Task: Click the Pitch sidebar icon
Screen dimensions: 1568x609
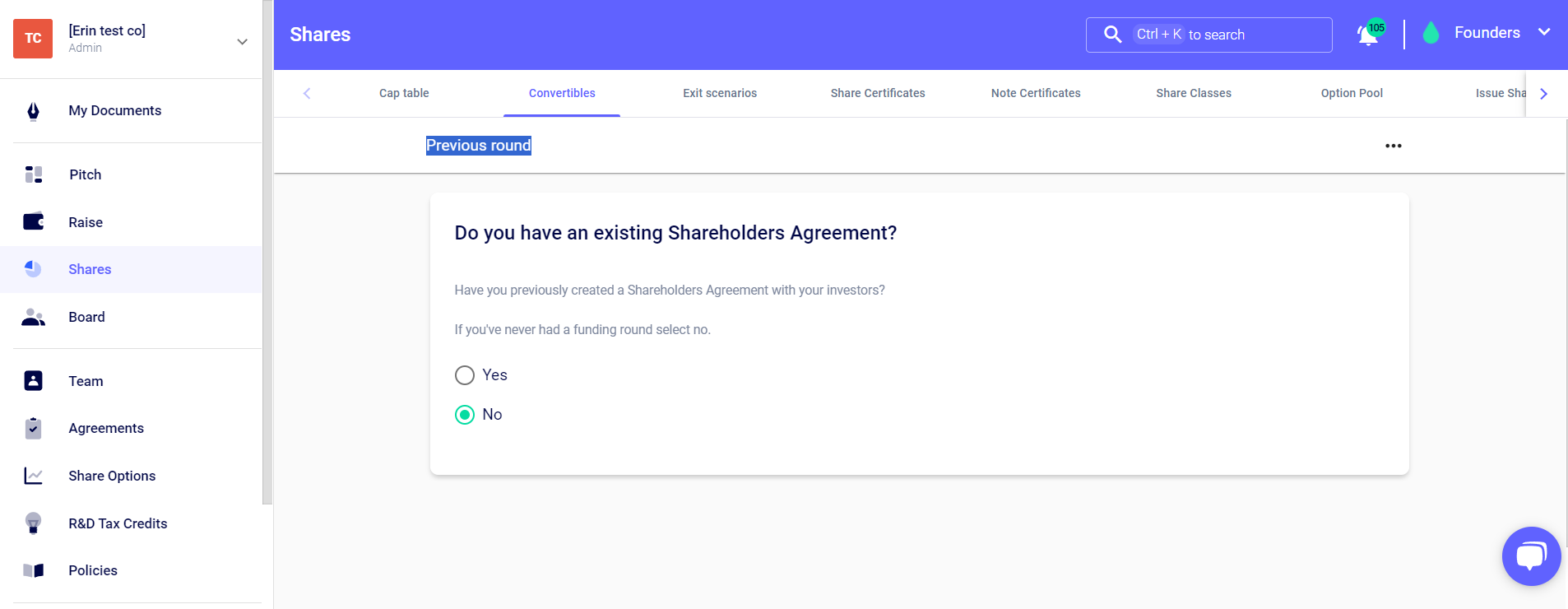Action: click(34, 174)
